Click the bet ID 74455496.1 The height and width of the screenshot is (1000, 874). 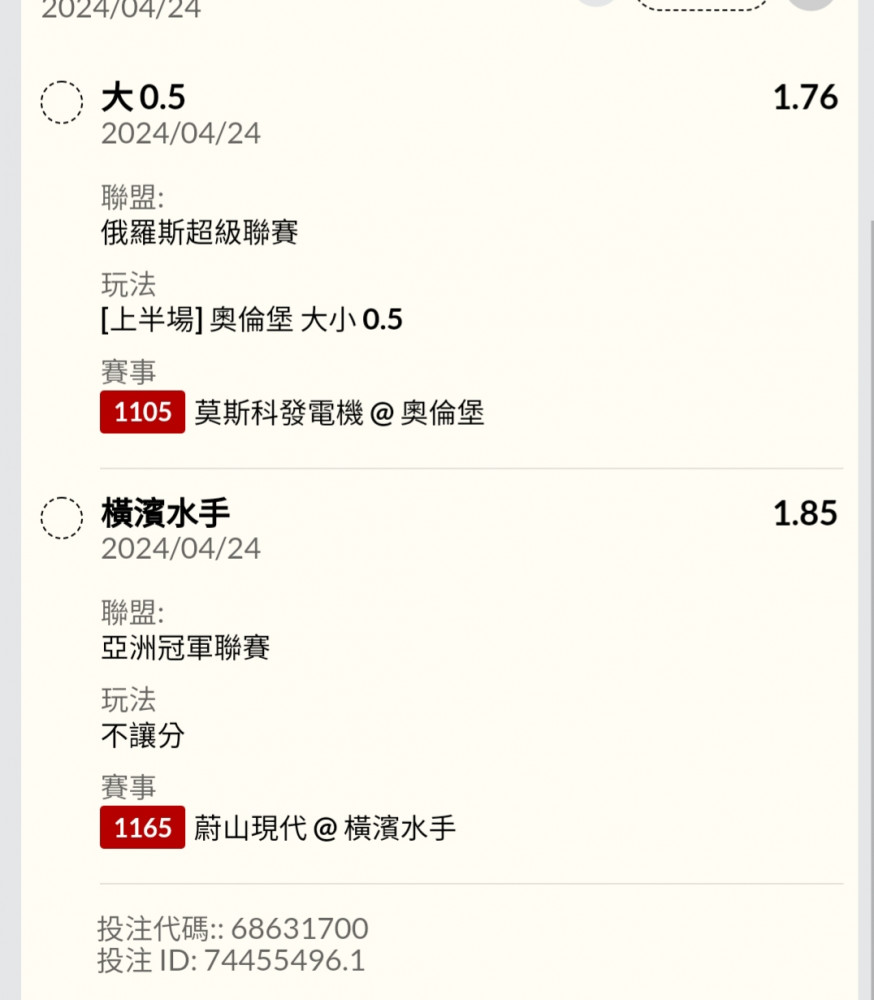pos(284,961)
